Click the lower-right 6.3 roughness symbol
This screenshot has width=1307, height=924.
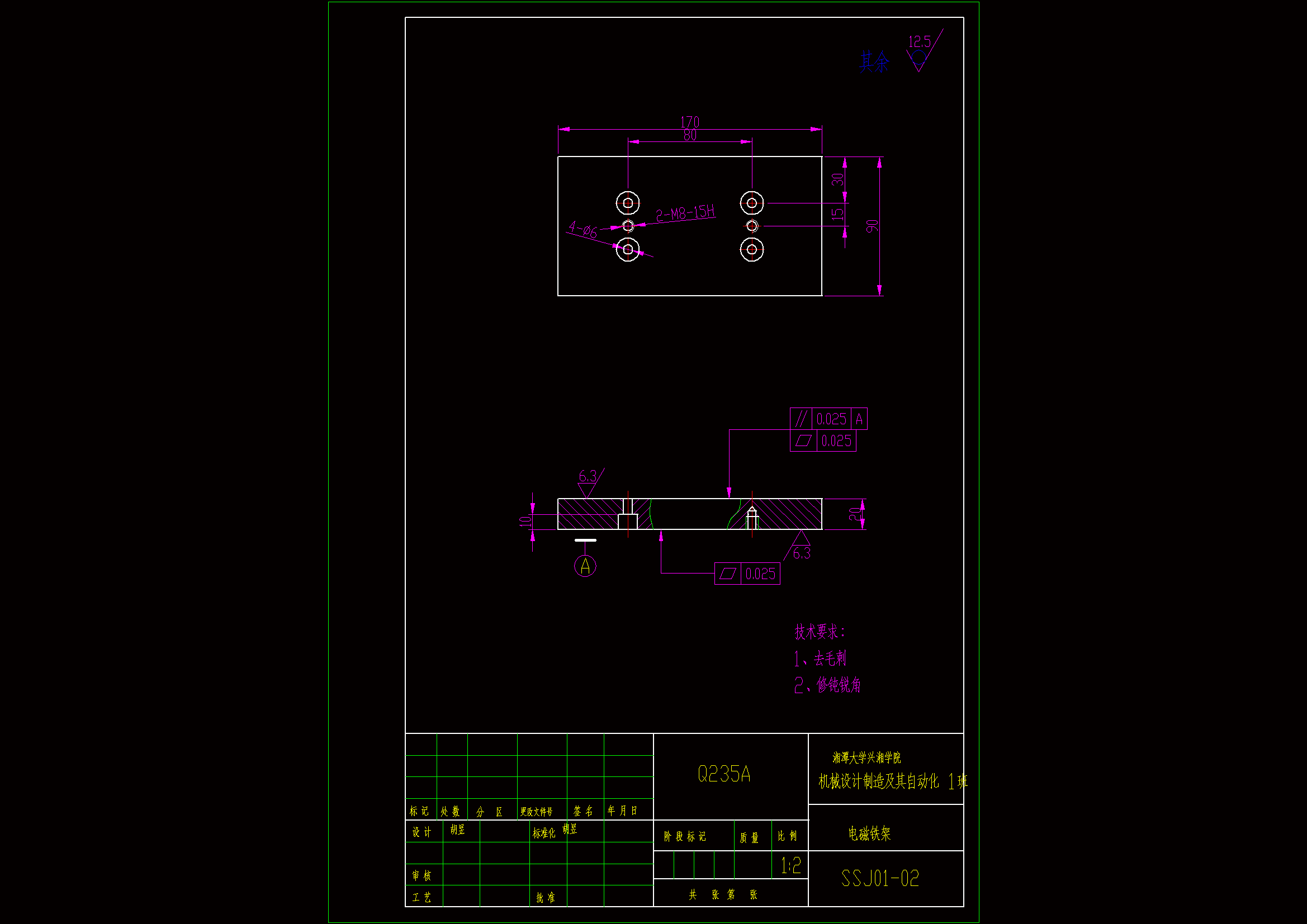[x=801, y=547]
